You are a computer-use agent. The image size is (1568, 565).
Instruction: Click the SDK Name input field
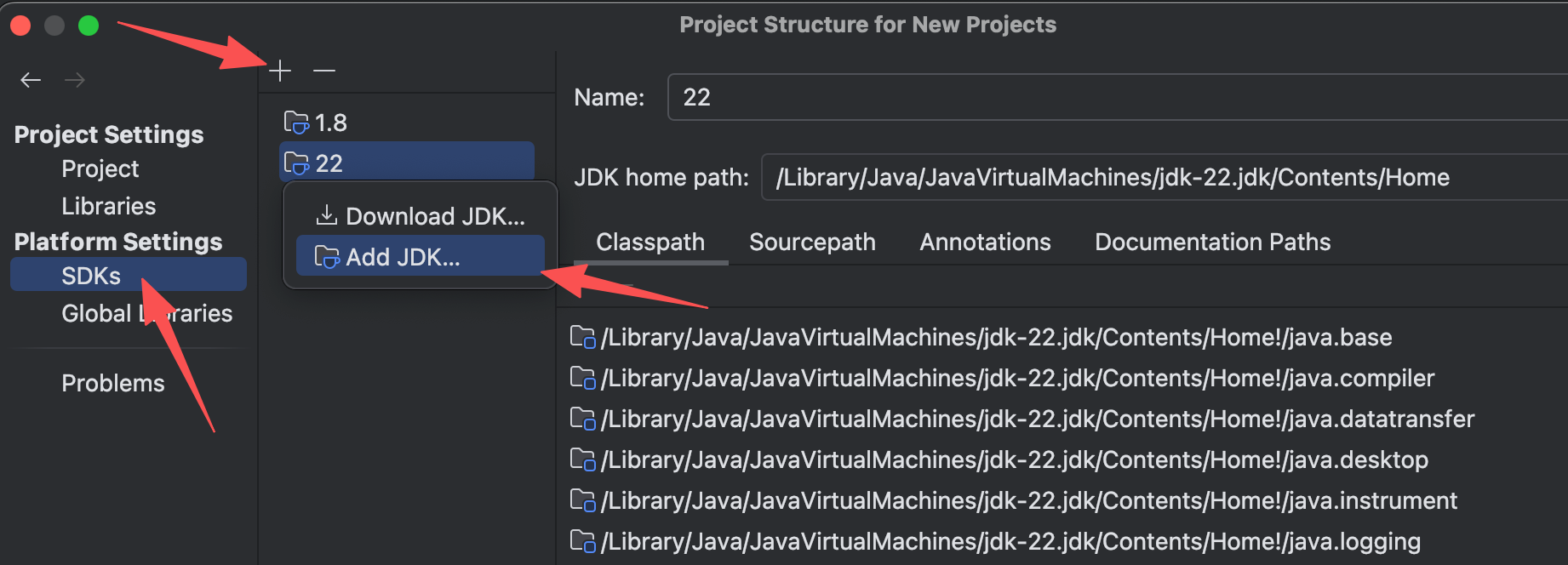(x=1107, y=98)
